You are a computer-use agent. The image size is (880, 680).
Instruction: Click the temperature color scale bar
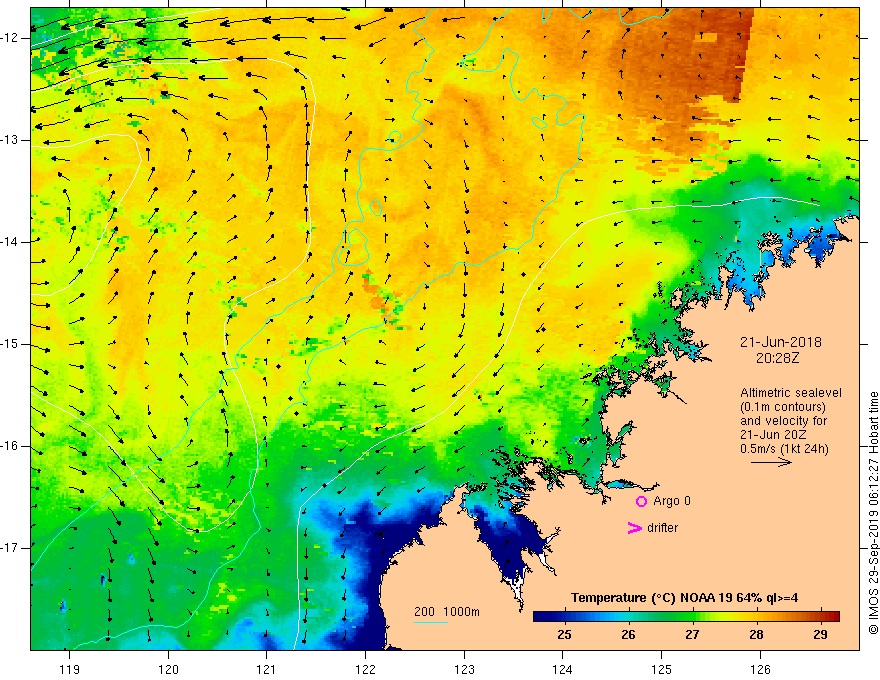[686, 616]
